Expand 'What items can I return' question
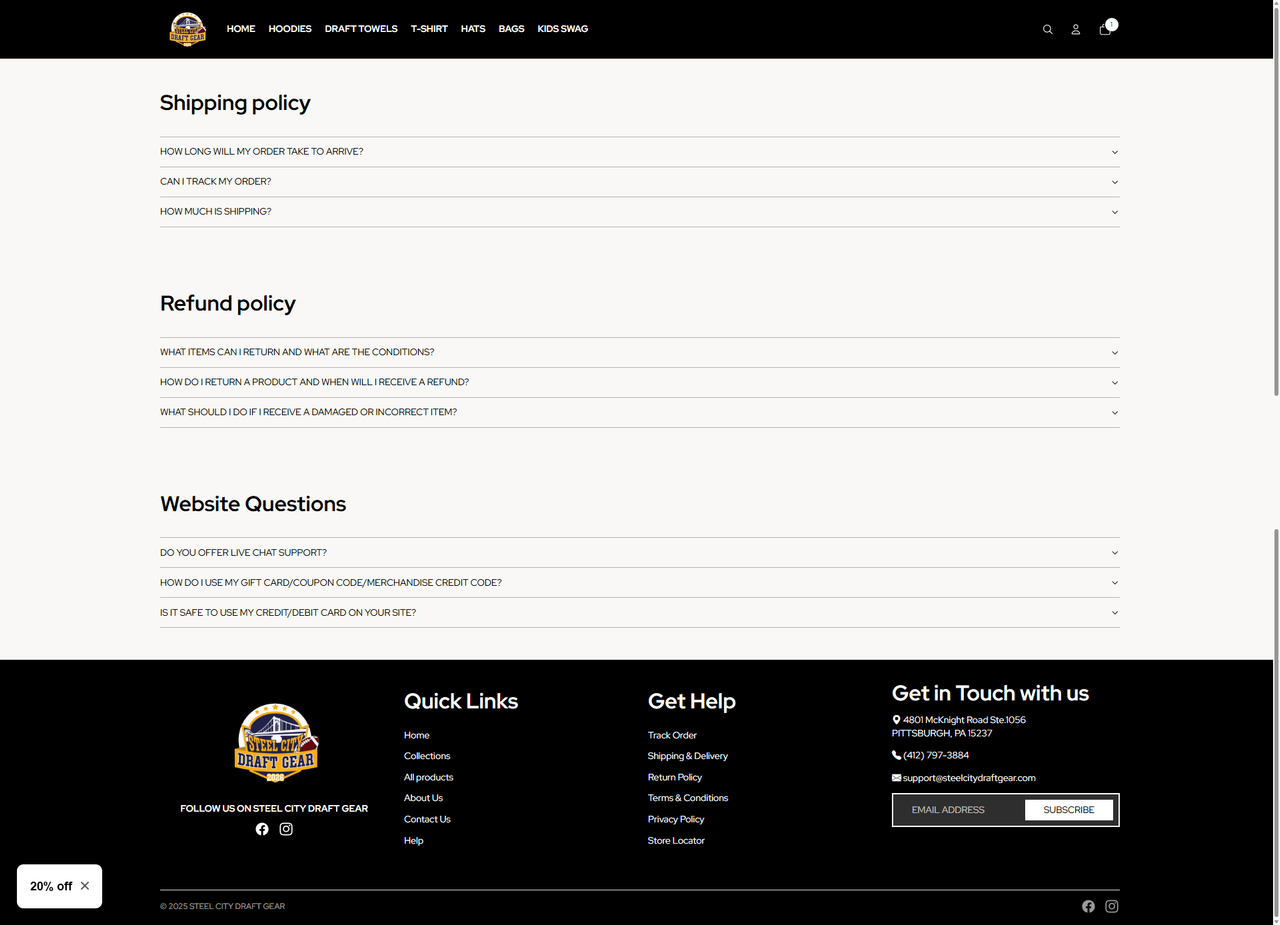Screen dimensions: 1280x925 (x=639, y=352)
